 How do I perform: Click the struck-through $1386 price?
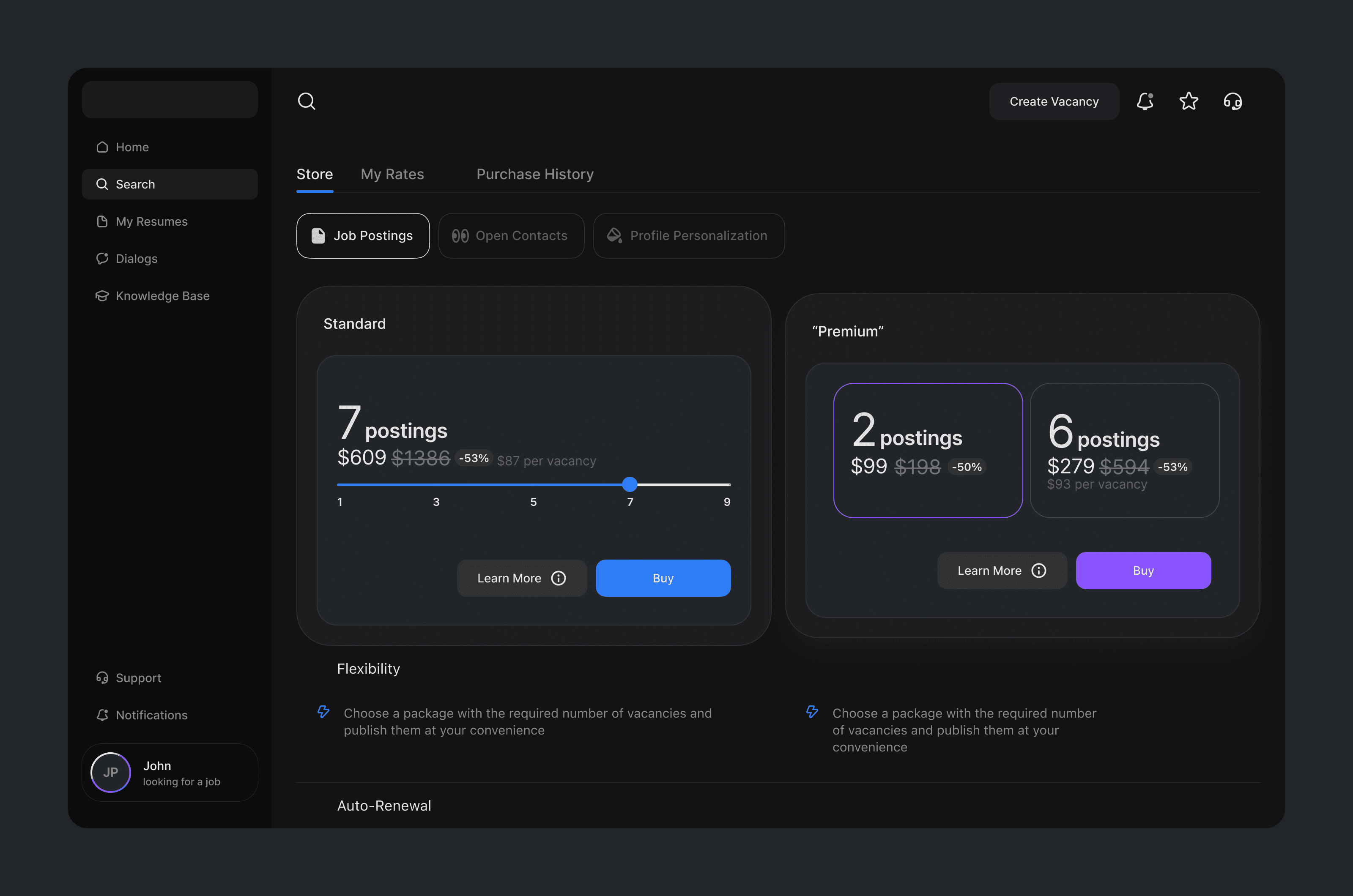(x=421, y=458)
